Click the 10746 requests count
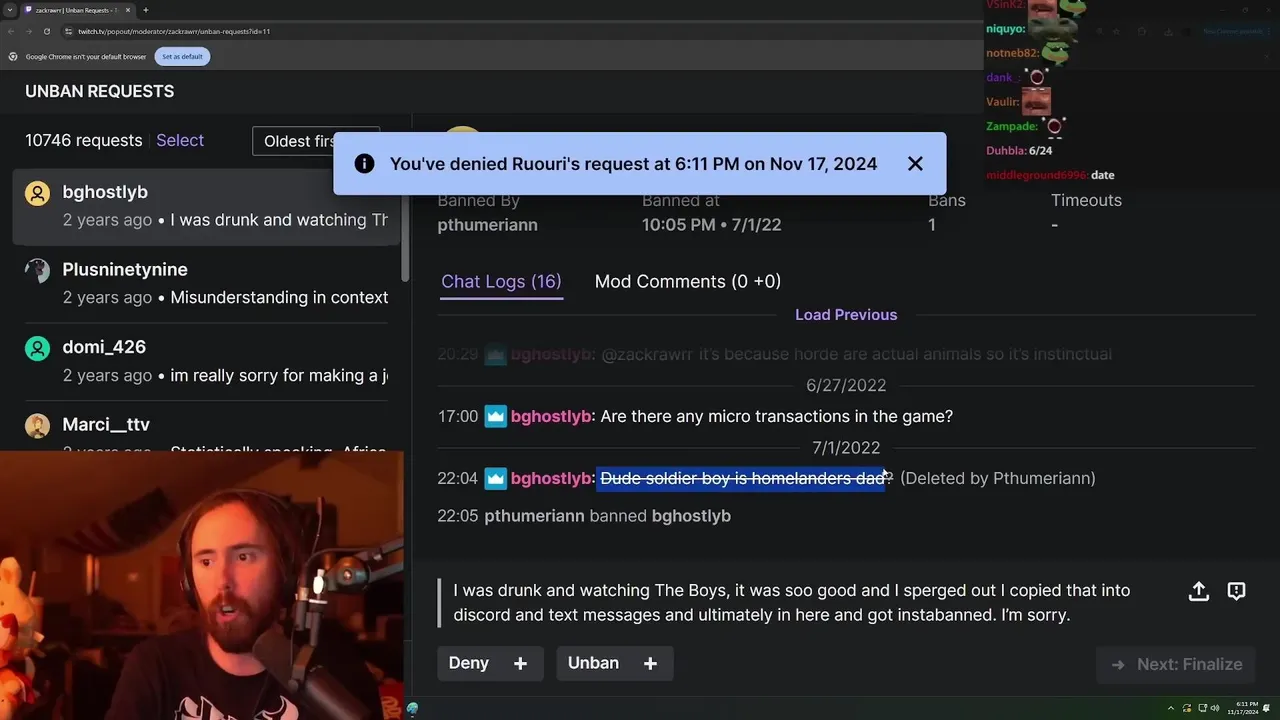 click(84, 141)
